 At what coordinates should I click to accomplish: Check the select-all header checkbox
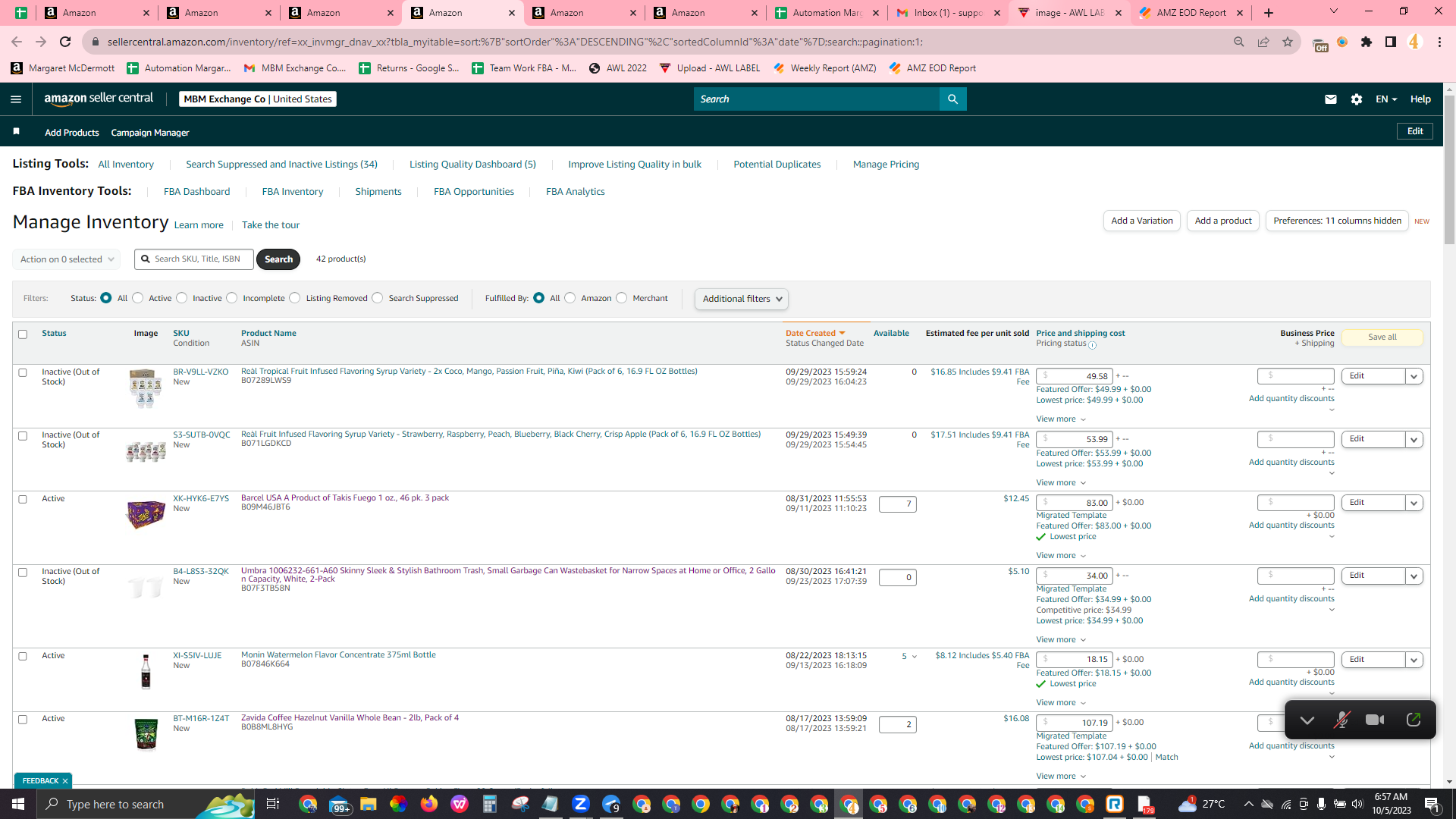click(x=23, y=334)
